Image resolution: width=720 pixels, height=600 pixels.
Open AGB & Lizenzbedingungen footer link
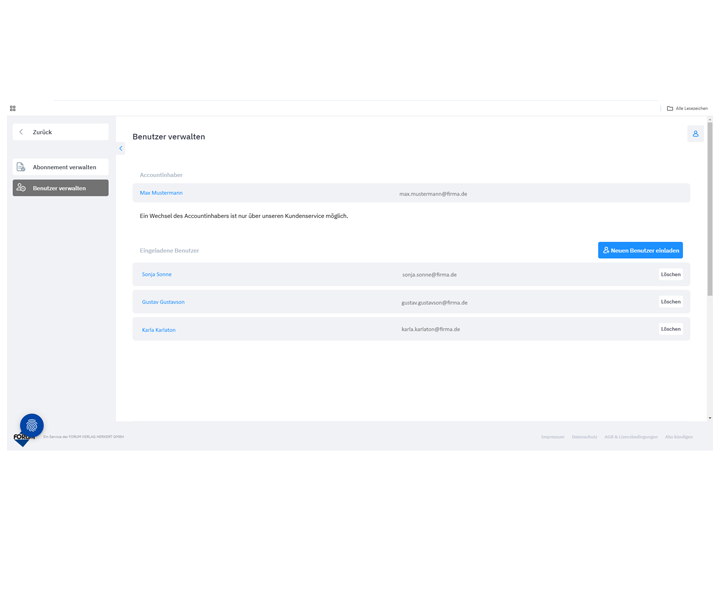tap(631, 437)
